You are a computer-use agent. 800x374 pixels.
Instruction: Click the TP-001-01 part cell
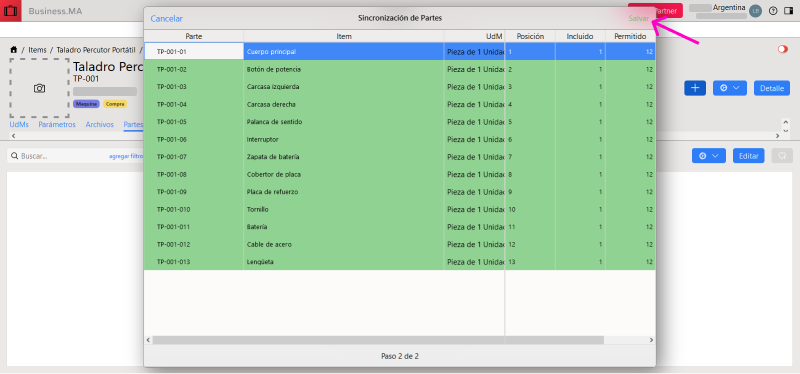[194, 52]
